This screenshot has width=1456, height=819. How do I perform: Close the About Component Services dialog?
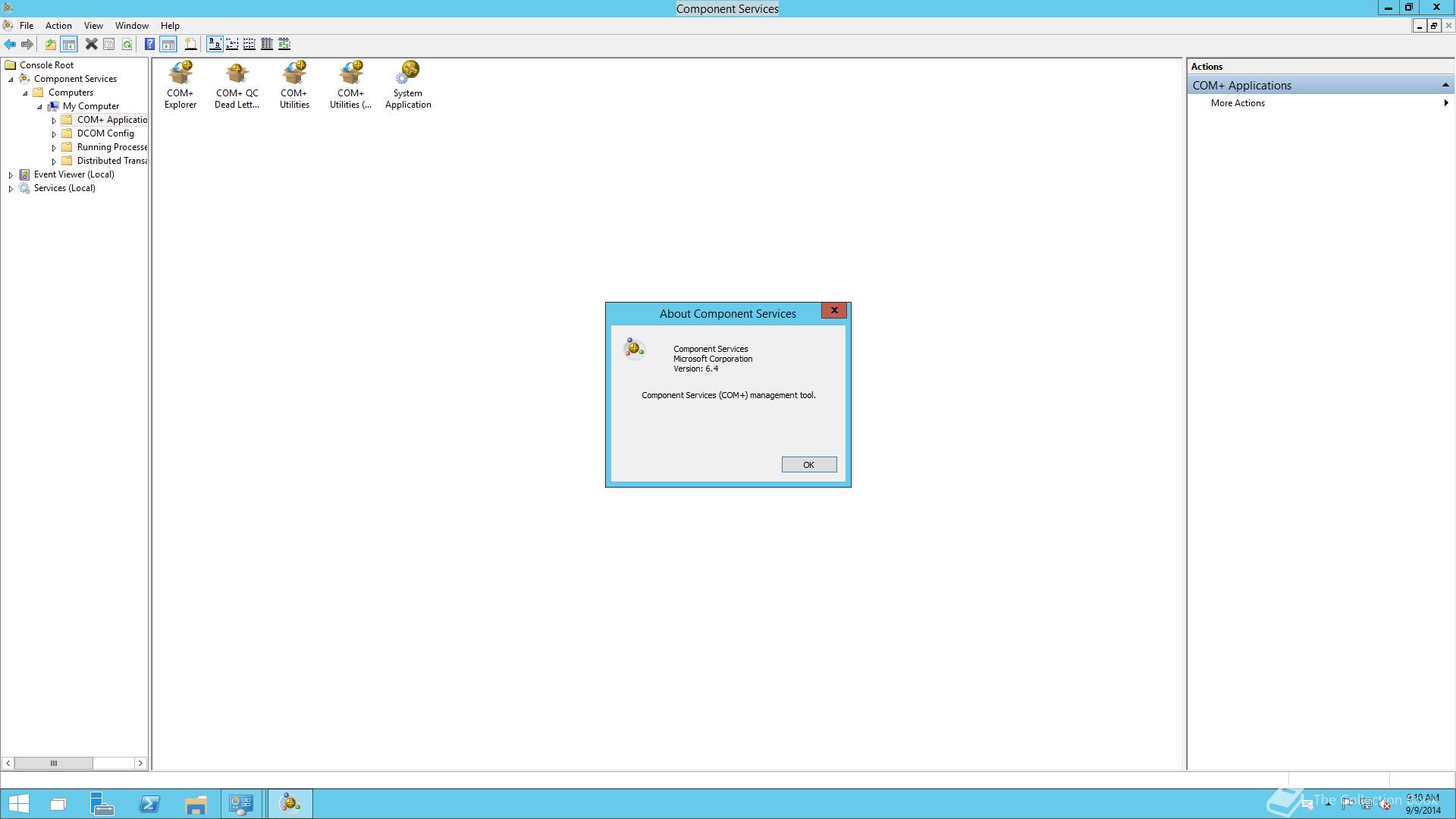coord(834,310)
